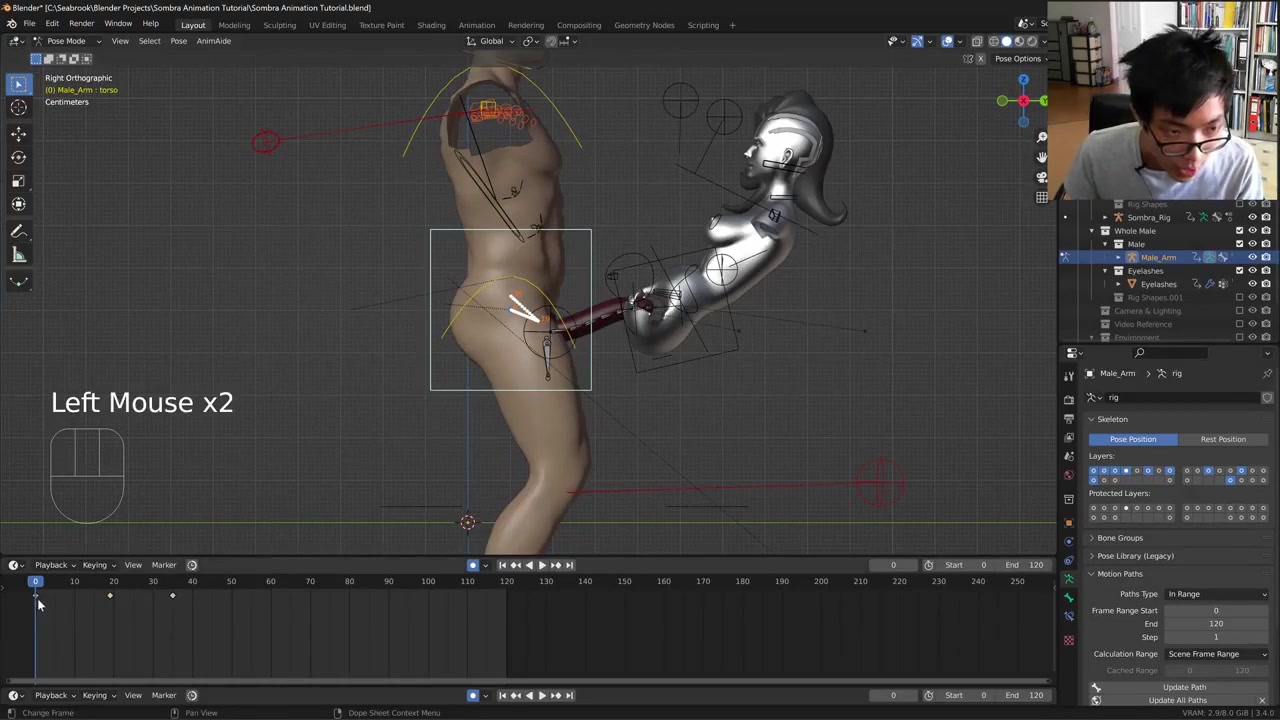
Task: Click the Update Path button
Action: (1184, 687)
